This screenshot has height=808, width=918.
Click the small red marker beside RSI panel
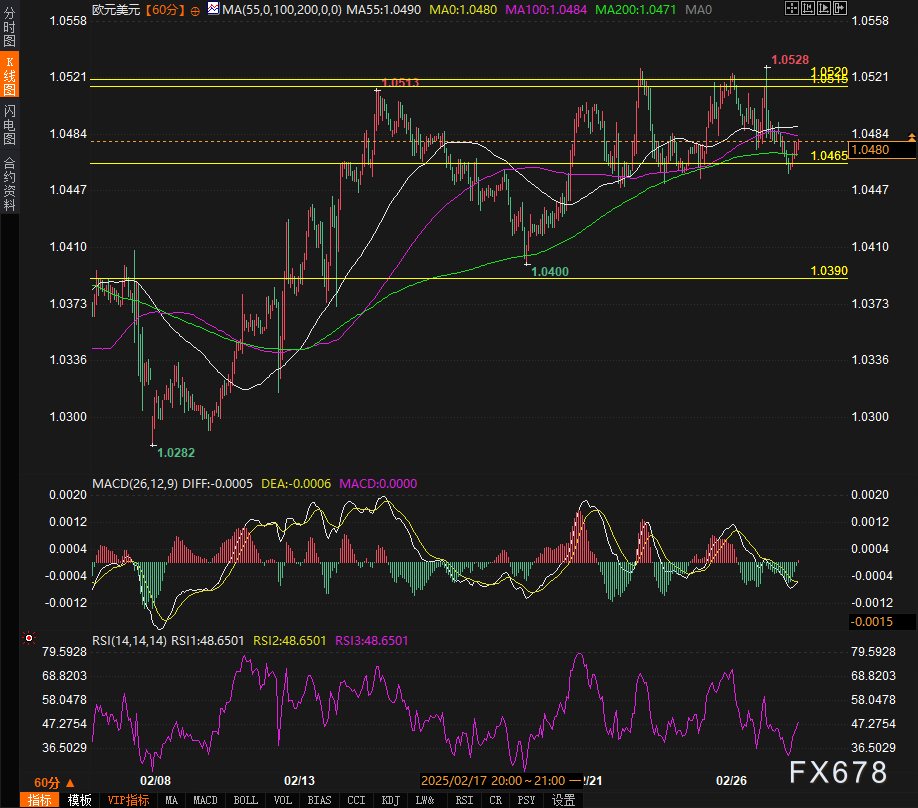click(x=28, y=637)
